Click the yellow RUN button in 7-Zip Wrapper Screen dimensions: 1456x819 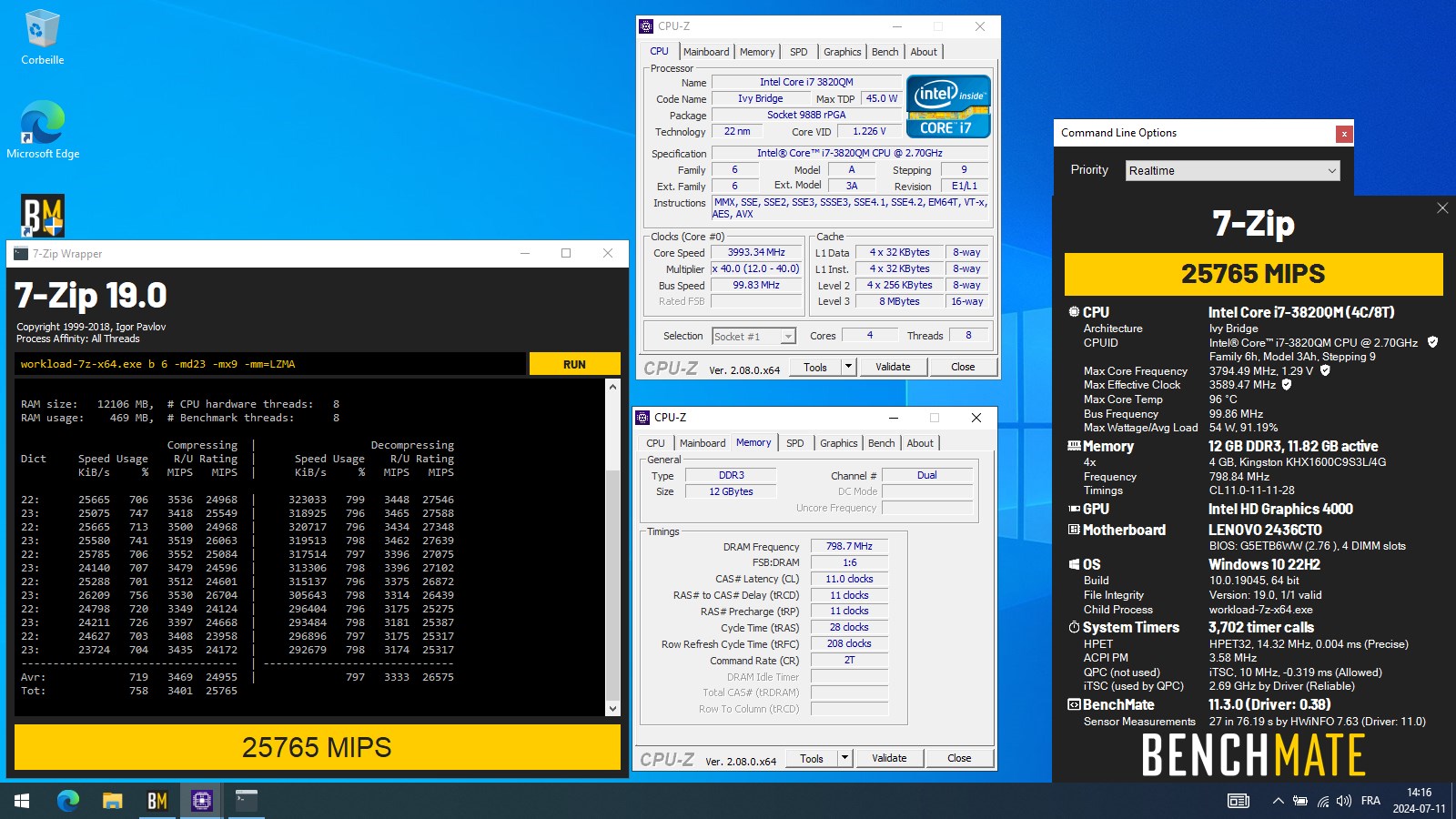[574, 364]
